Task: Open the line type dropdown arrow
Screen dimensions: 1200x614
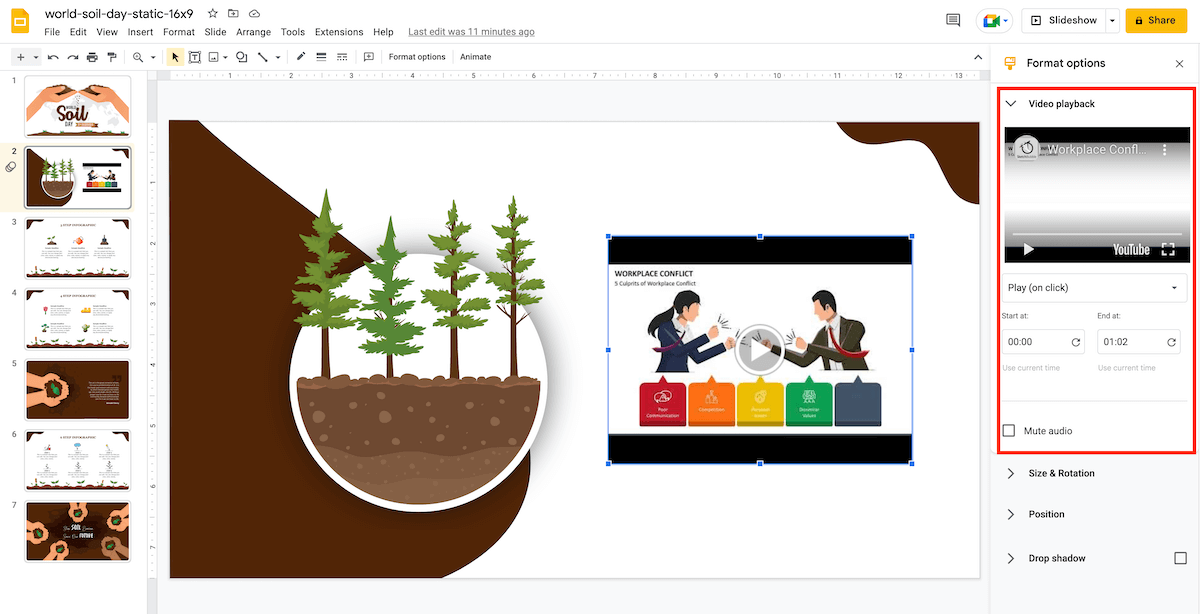Action: point(278,57)
